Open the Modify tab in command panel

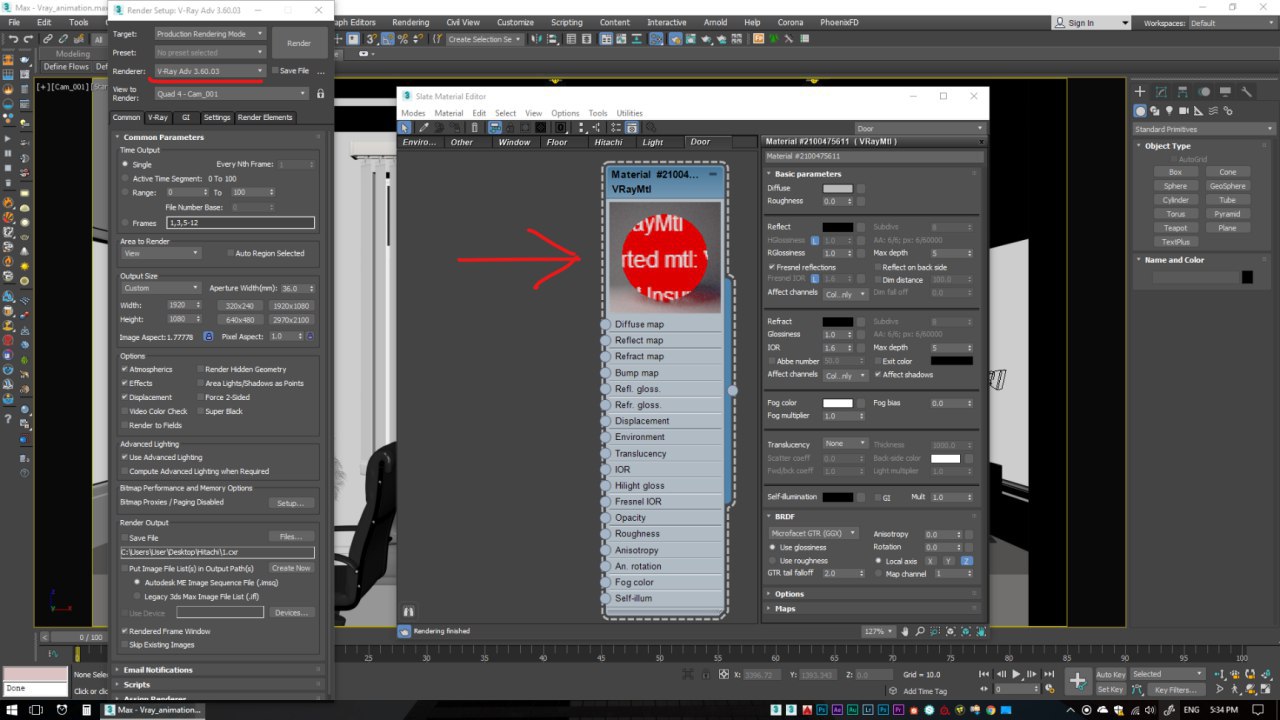[1161, 91]
